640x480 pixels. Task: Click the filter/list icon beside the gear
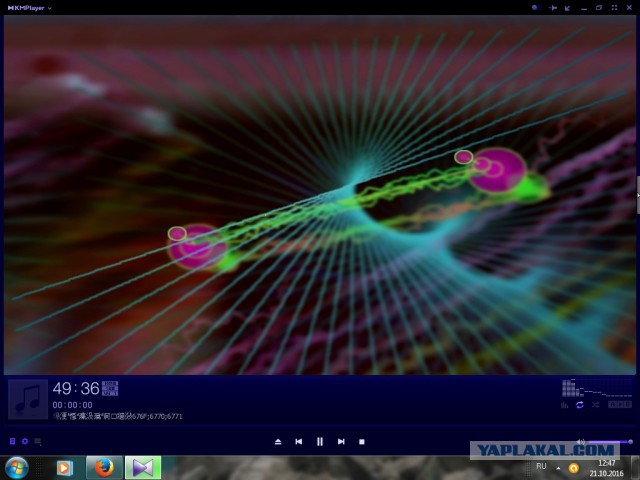coord(38,441)
